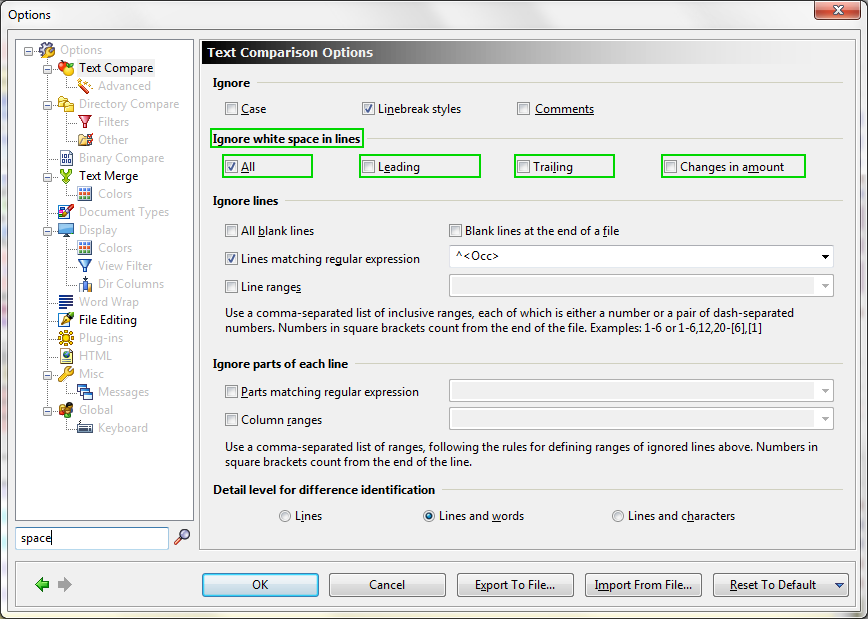Image resolution: width=868 pixels, height=619 pixels.
Task: Click the Keyboard icon in tree
Action: pyautogui.click(x=85, y=428)
